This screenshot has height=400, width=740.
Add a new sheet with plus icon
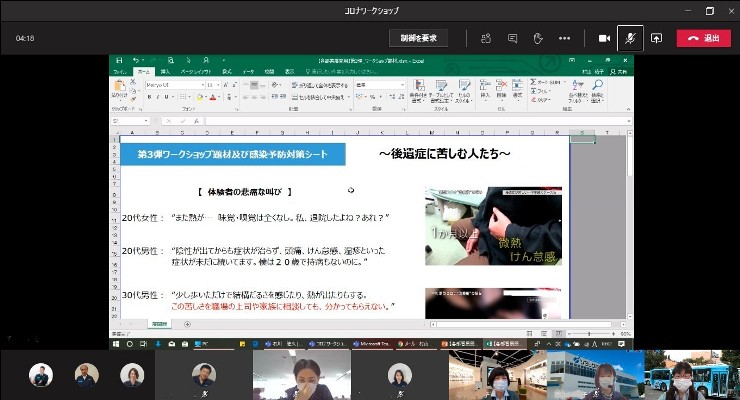(x=187, y=324)
